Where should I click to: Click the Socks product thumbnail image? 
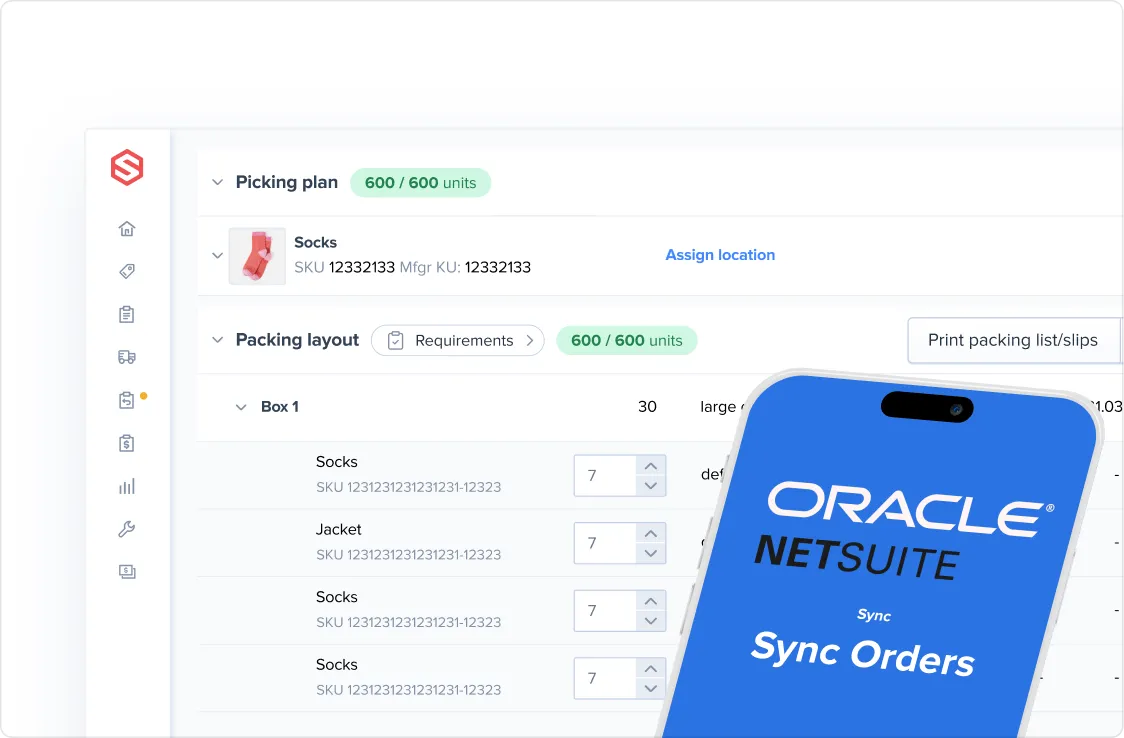tap(257, 255)
